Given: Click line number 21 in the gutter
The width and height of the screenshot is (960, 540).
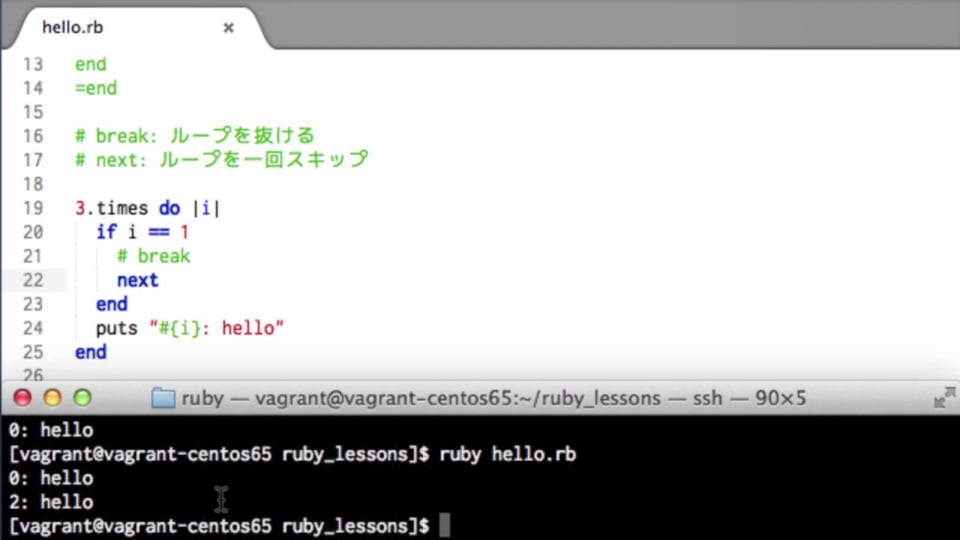Looking at the screenshot, I should pos(33,256).
